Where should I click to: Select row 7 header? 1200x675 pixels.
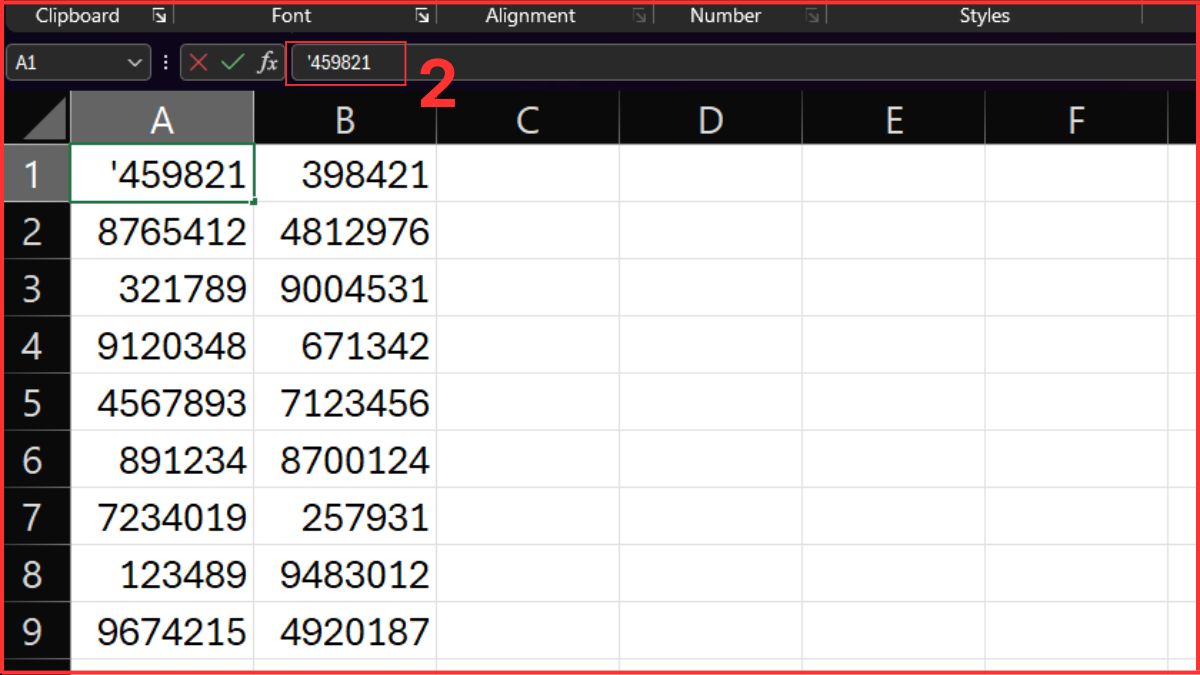37,516
